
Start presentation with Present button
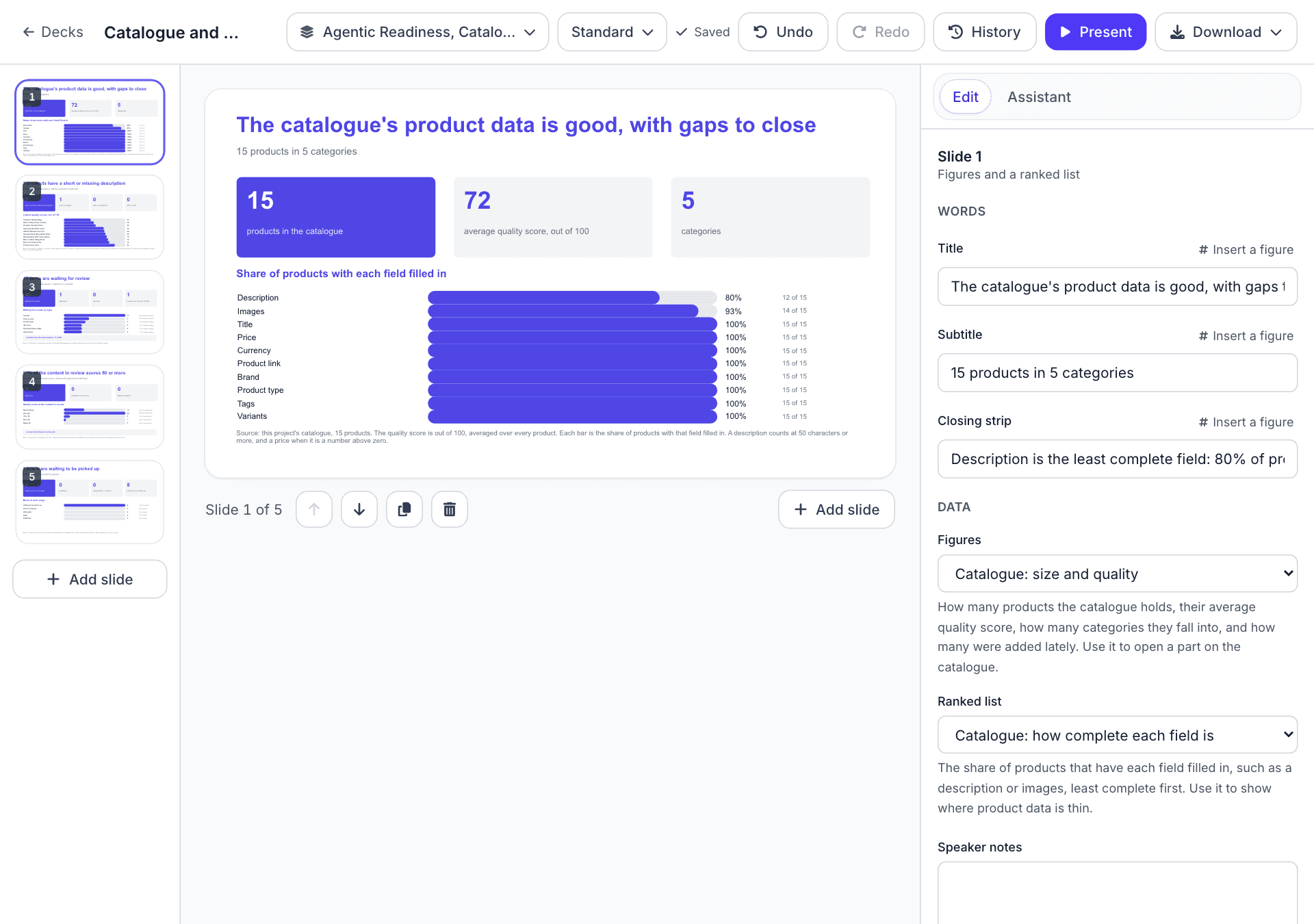[1095, 32]
